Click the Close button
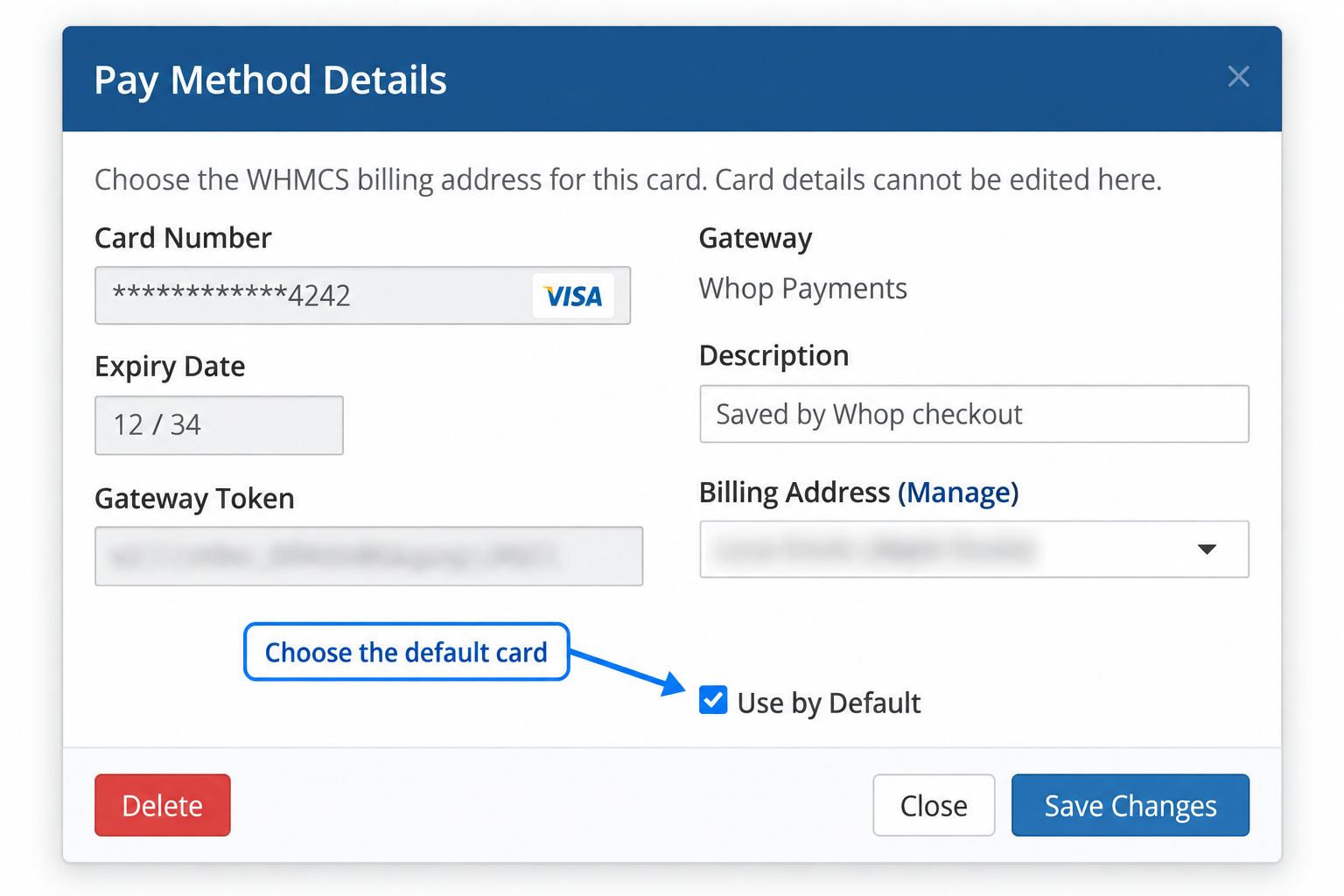Image resolution: width=1344 pixels, height=896 pixels. coord(934,805)
